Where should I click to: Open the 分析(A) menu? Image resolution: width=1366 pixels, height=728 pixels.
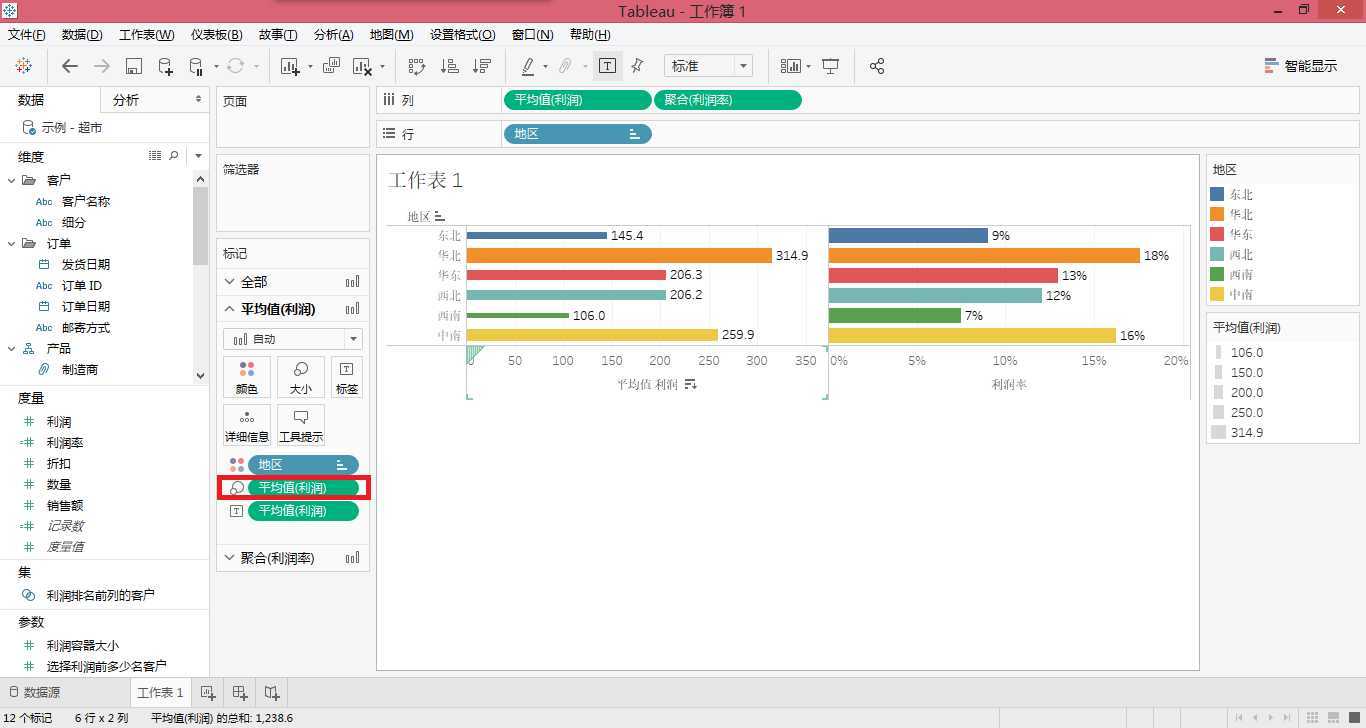pyautogui.click(x=333, y=34)
